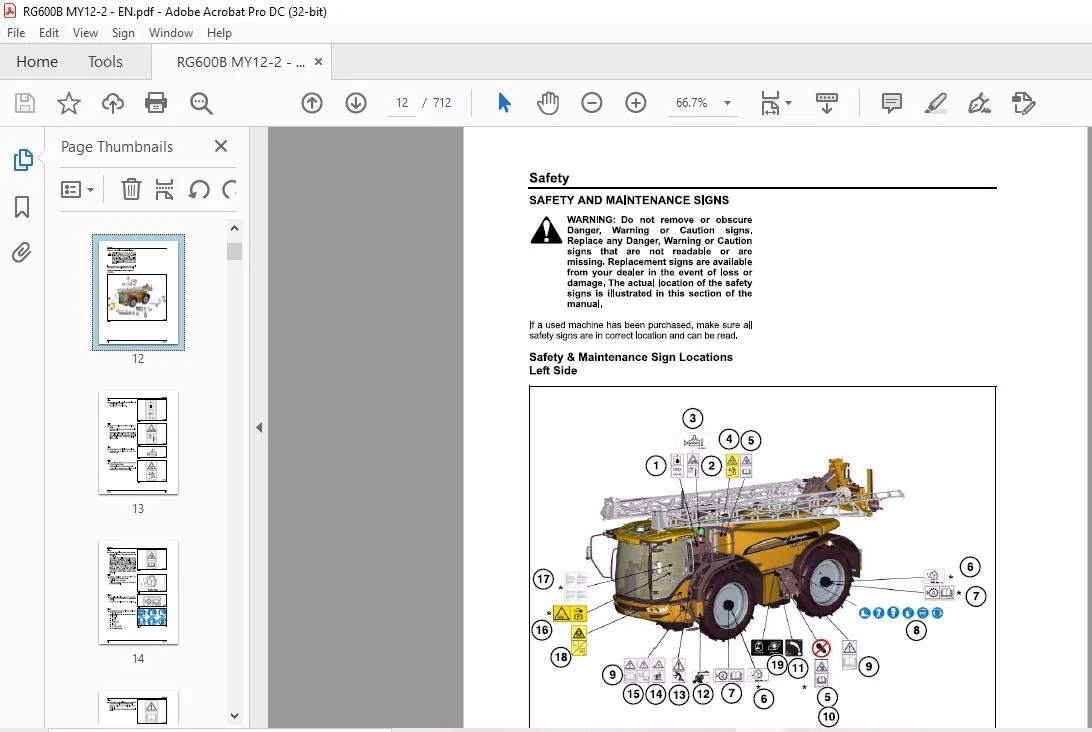Click the page number field showing 12
The width and height of the screenshot is (1092, 732).
coord(402,103)
